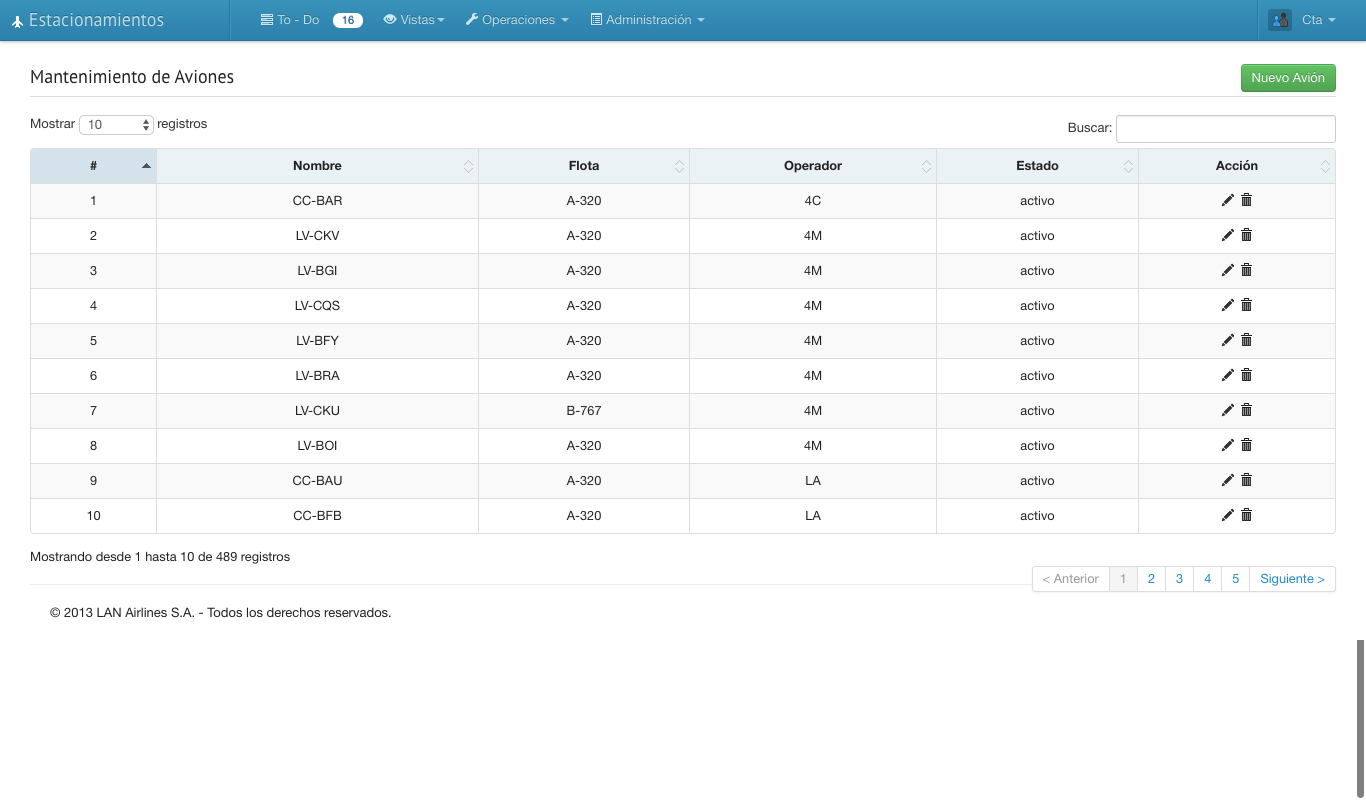Go to pagination page 5
Viewport: 1366px width, 800px height.
[x=1235, y=579]
